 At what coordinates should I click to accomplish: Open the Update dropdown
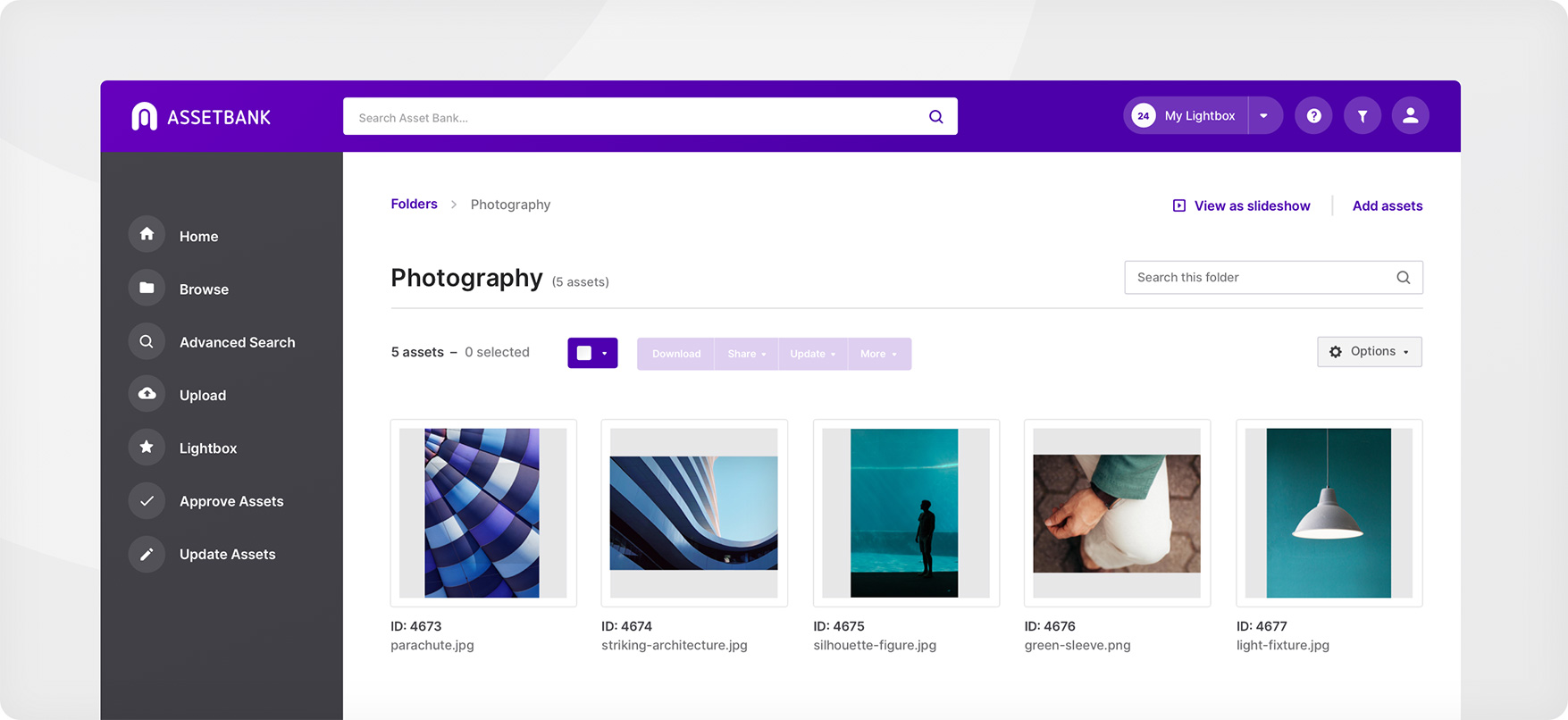point(812,354)
